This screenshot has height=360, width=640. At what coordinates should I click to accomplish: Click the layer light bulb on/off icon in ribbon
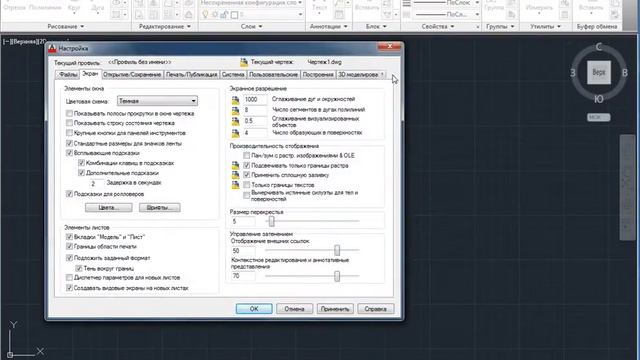[x=205, y=15]
